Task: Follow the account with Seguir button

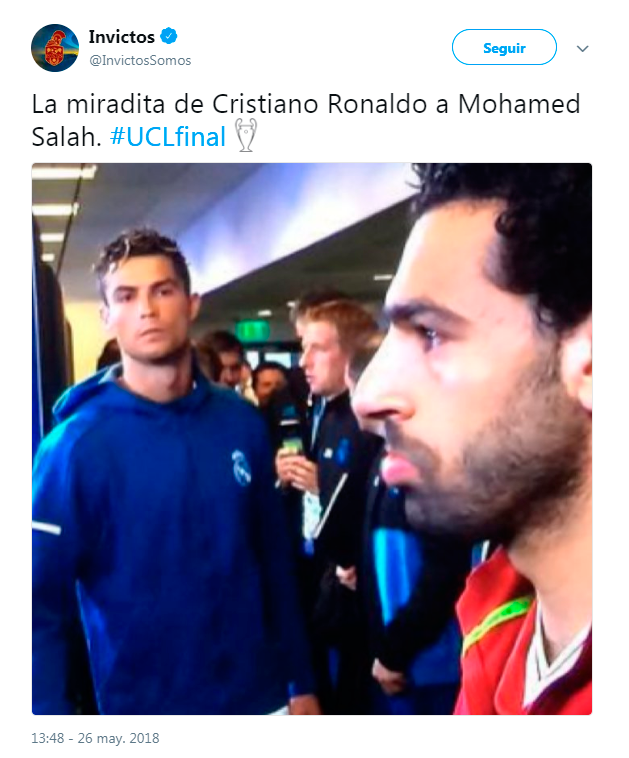Action: pos(504,47)
